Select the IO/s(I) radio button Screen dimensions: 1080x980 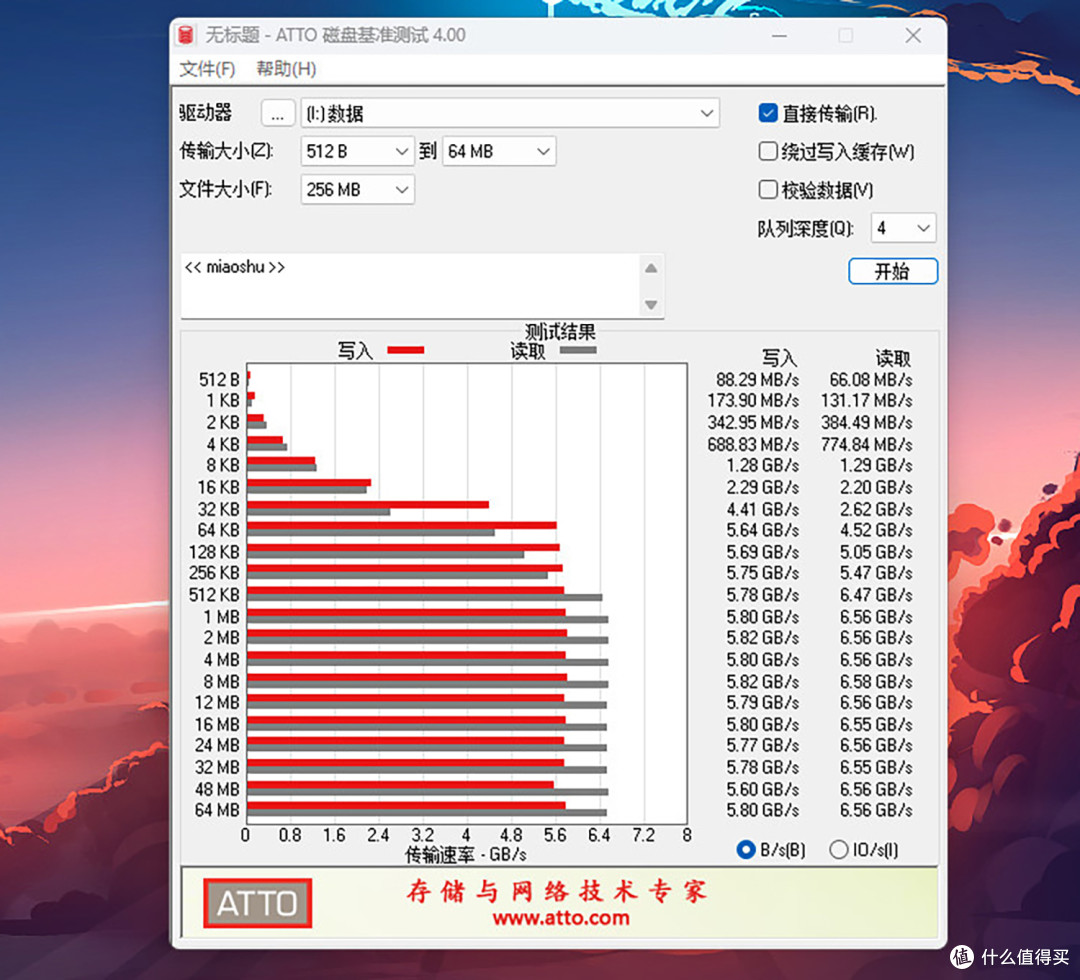(838, 850)
